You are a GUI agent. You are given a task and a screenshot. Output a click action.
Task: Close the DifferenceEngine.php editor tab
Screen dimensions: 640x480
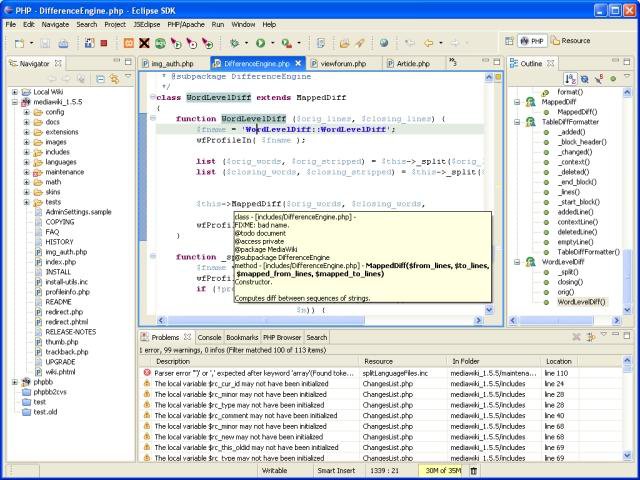tap(297, 63)
